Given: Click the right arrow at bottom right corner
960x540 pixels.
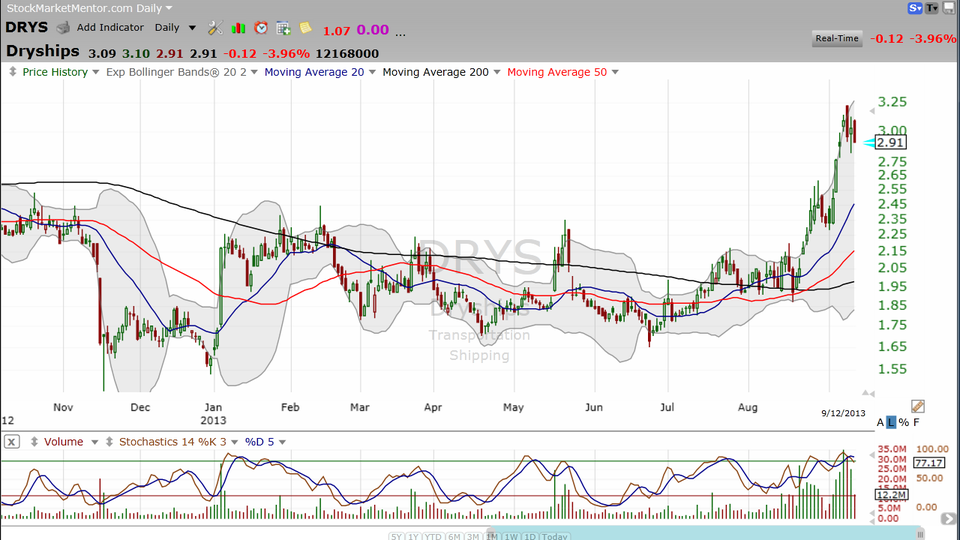Looking at the screenshot, I should [x=948, y=519].
